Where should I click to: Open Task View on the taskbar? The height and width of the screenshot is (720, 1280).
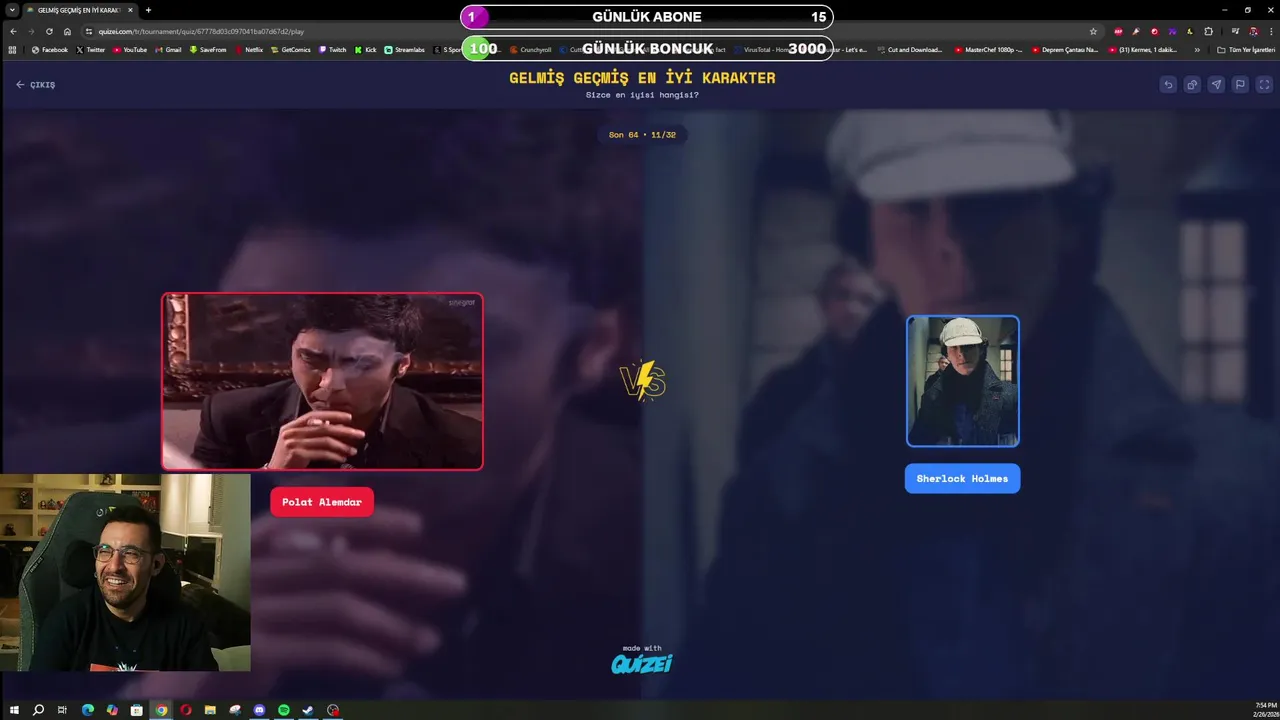pyautogui.click(x=62, y=710)
